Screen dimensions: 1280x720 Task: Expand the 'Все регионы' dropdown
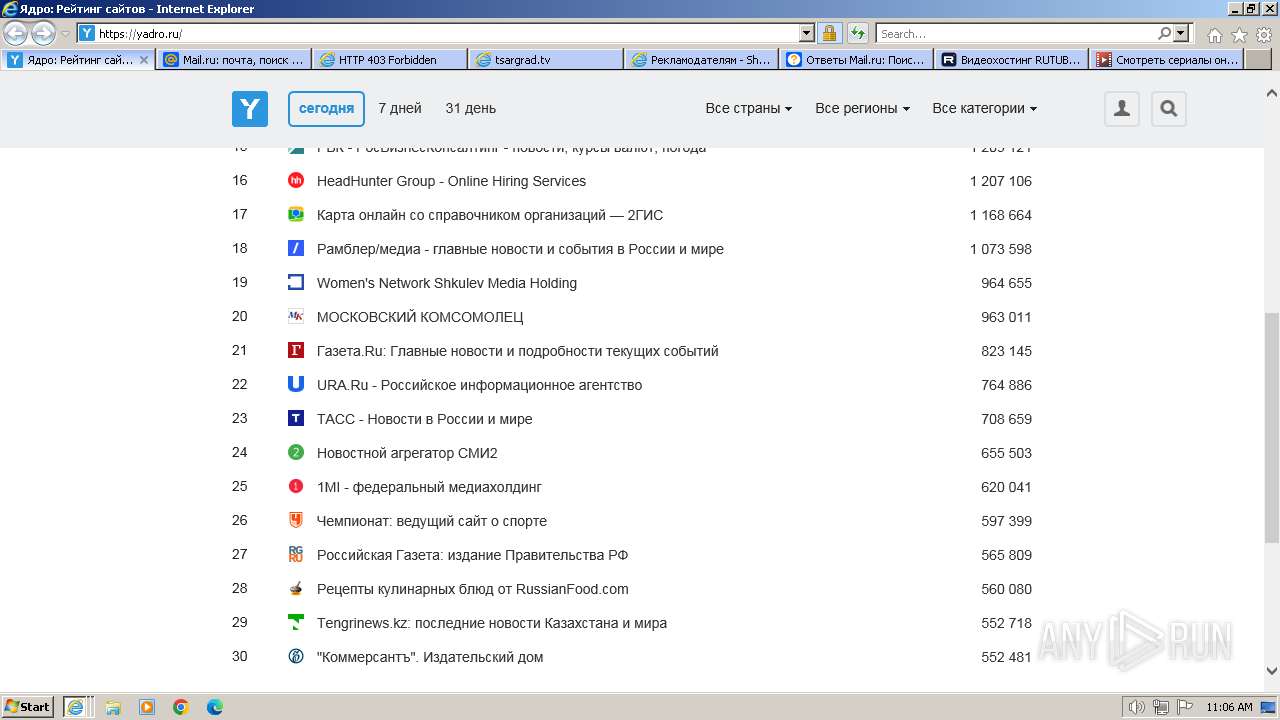(863, 109)
